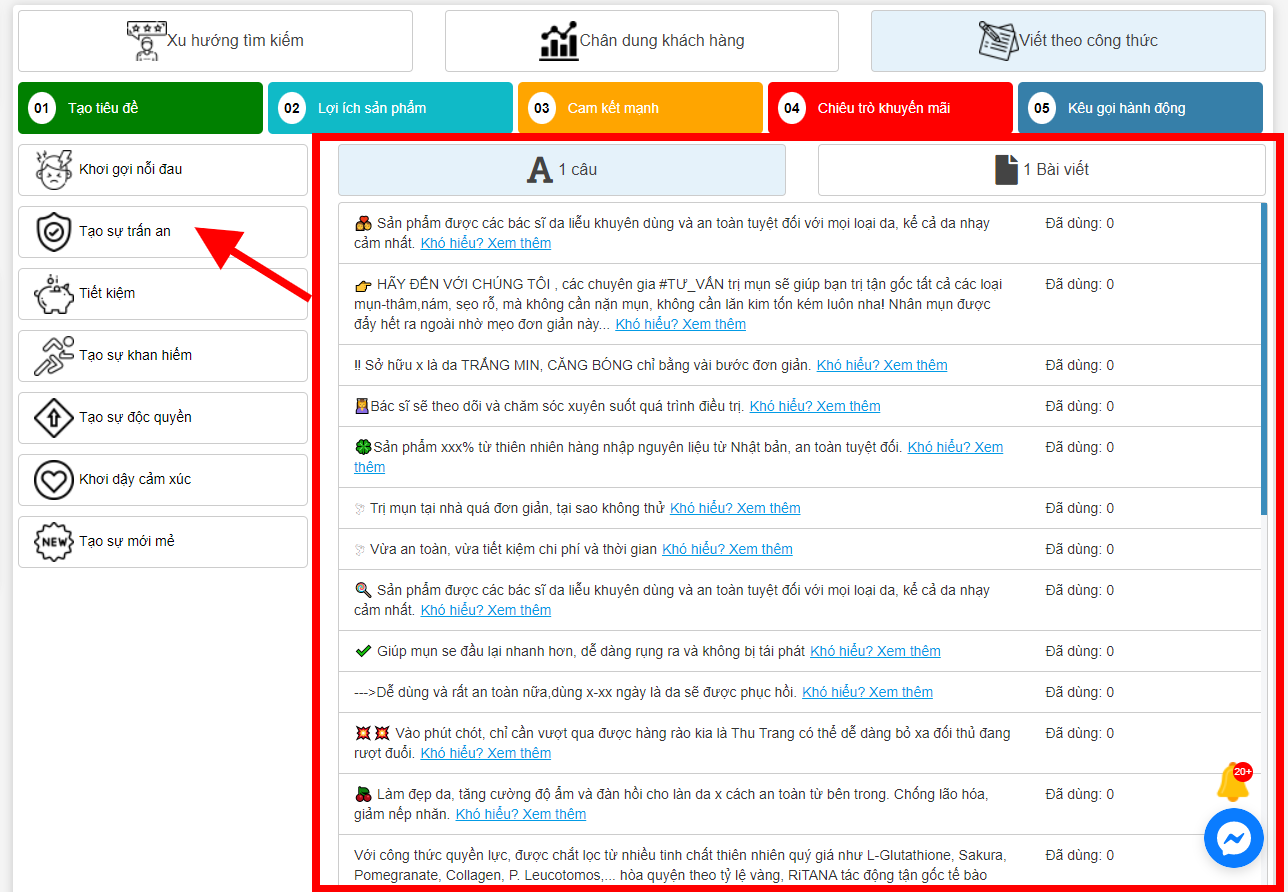The image size is (1288, 892).
Task: Switch to Kêu gọi hành động tab
Action: pyautogui.click(x=1140, y=108)
